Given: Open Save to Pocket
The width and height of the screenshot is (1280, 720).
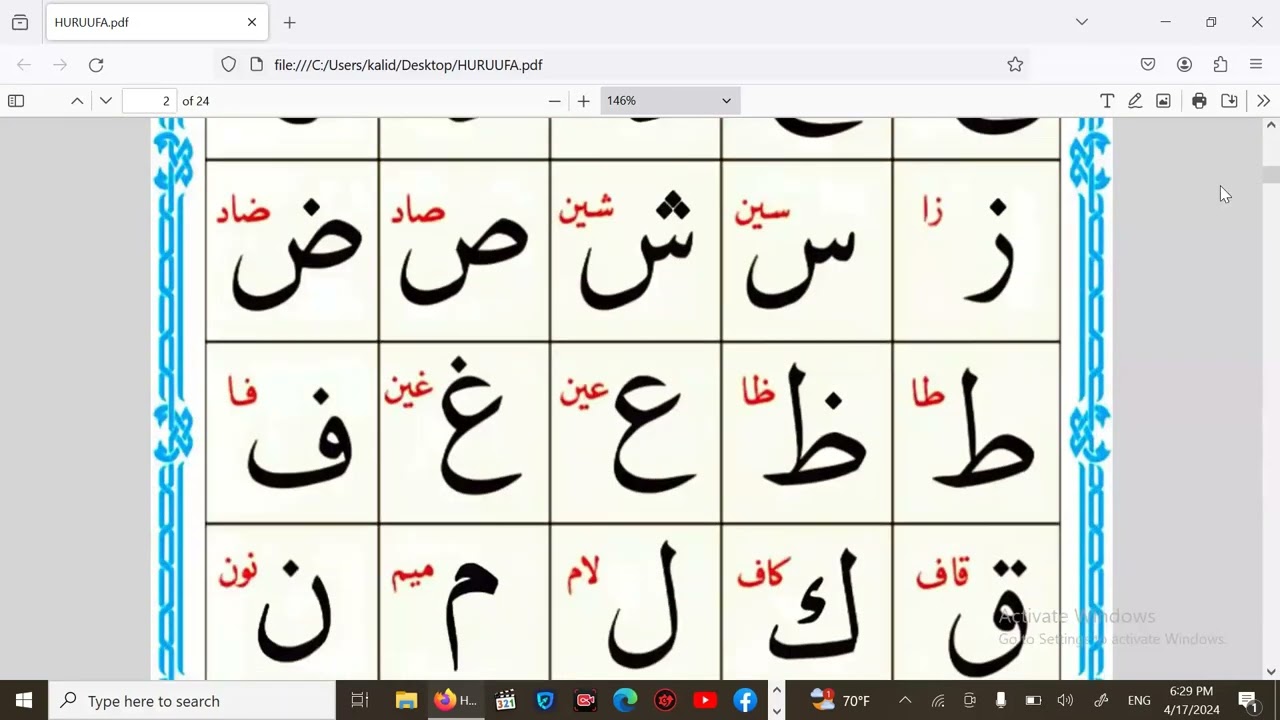Looking at the screenshot, I should point(1148,65).
